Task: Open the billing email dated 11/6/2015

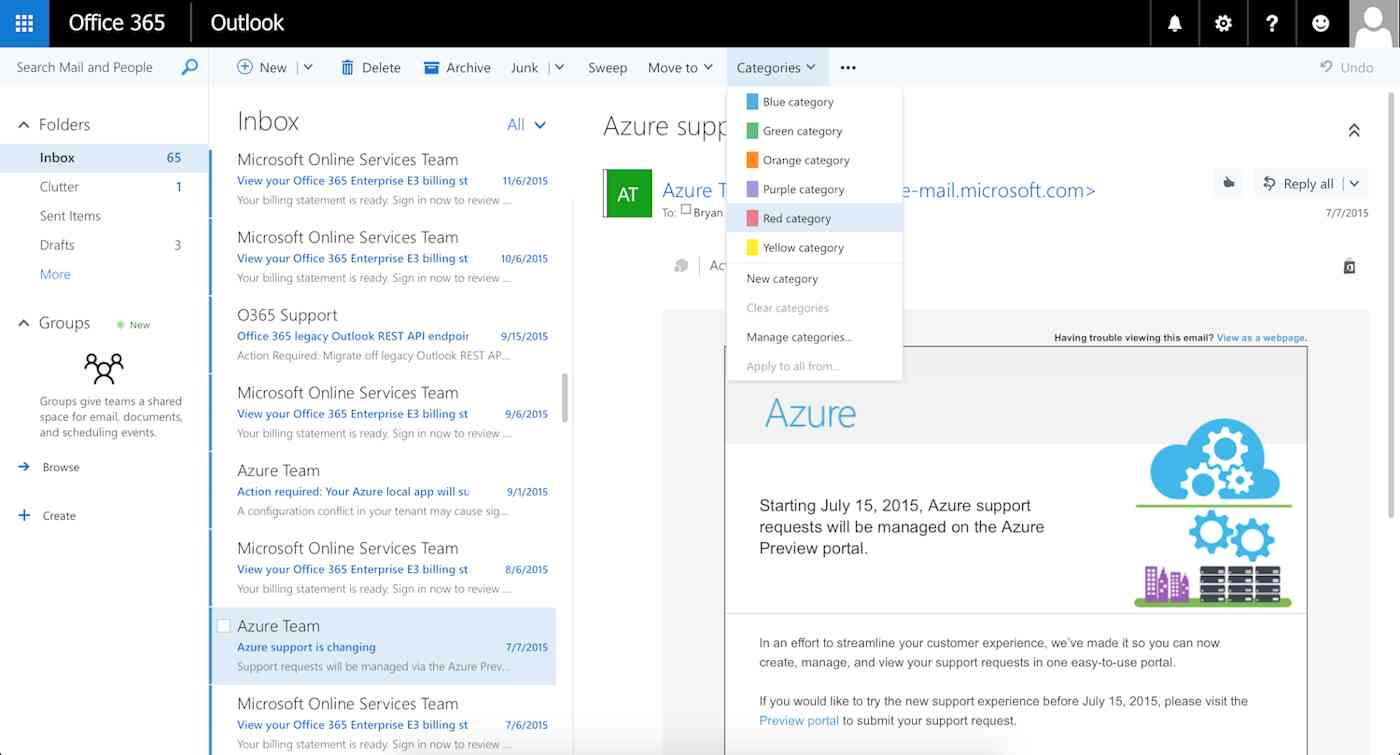Action: click(x=383, y=179)
